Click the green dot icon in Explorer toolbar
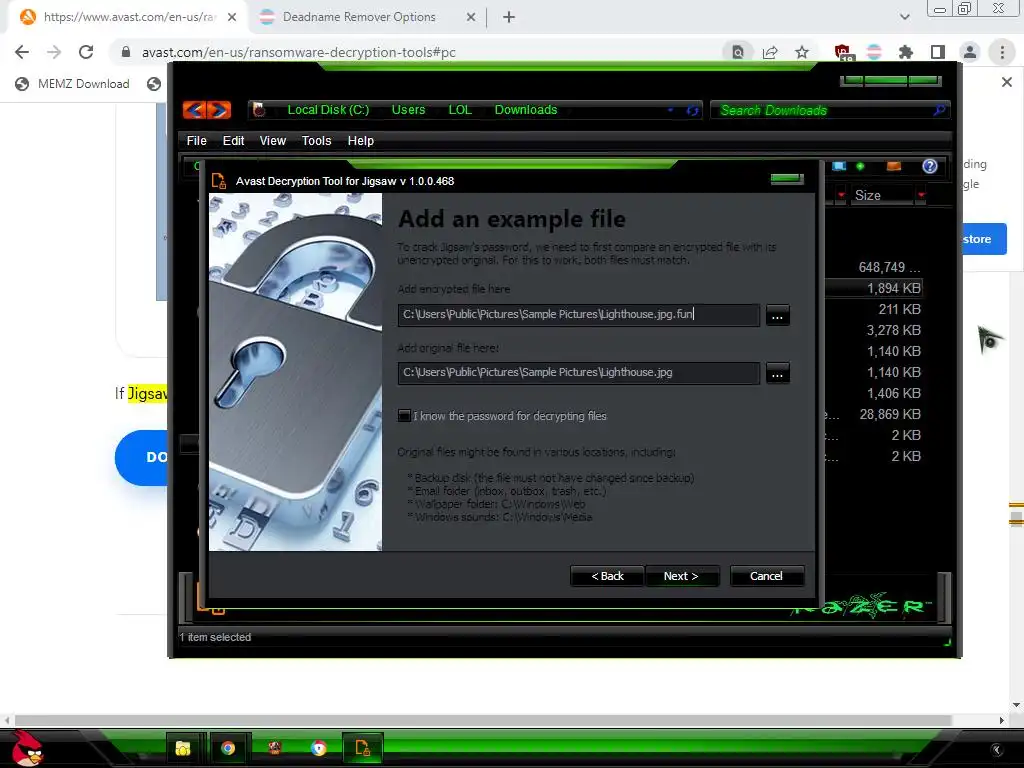Screen dimensions: 1024x768 [861, 166]
